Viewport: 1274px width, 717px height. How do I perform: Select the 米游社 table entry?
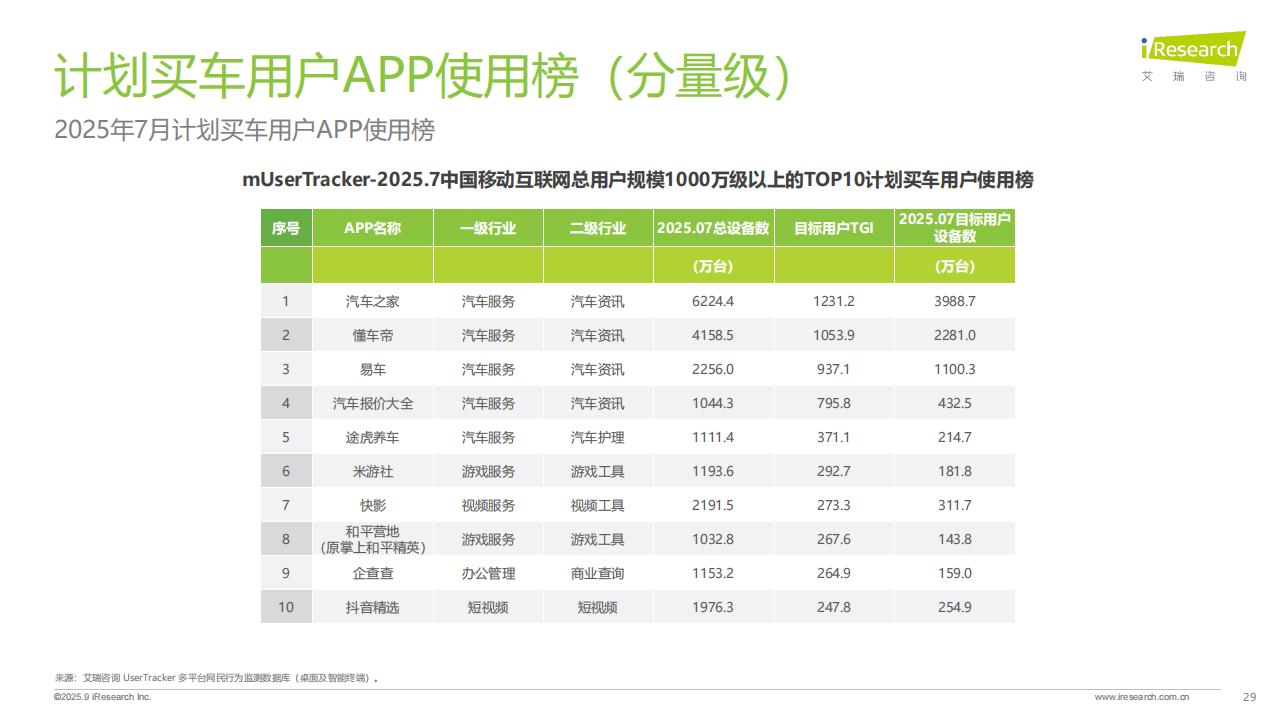coord(372,471)
